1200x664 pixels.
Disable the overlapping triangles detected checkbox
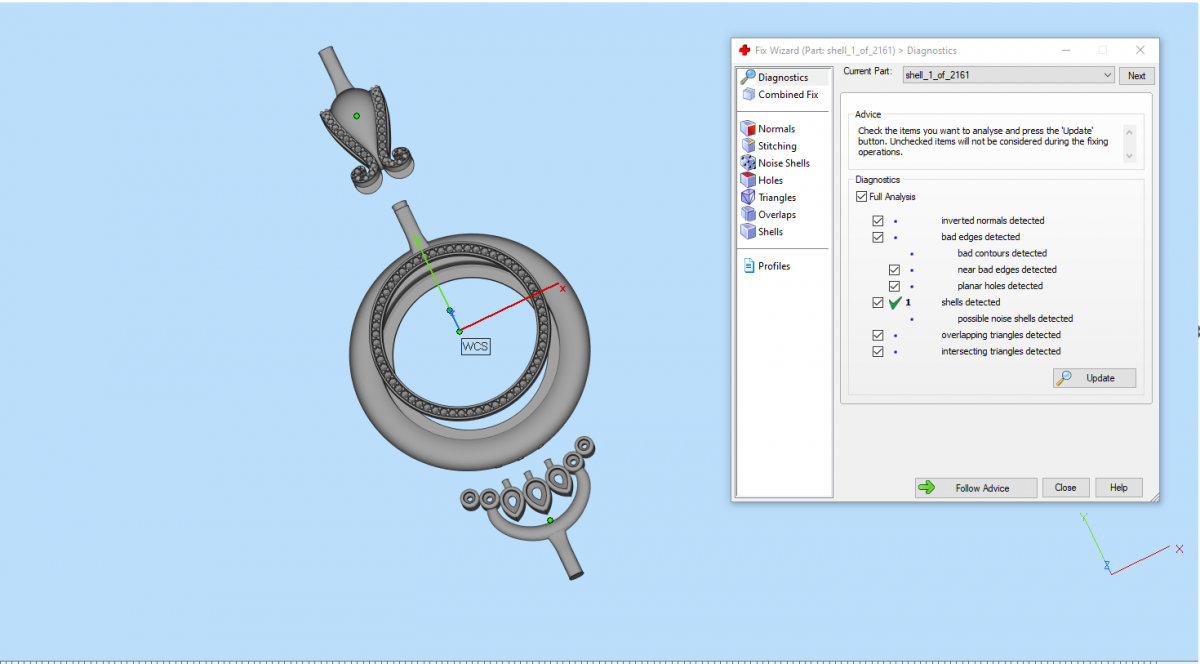click(878, 335)
